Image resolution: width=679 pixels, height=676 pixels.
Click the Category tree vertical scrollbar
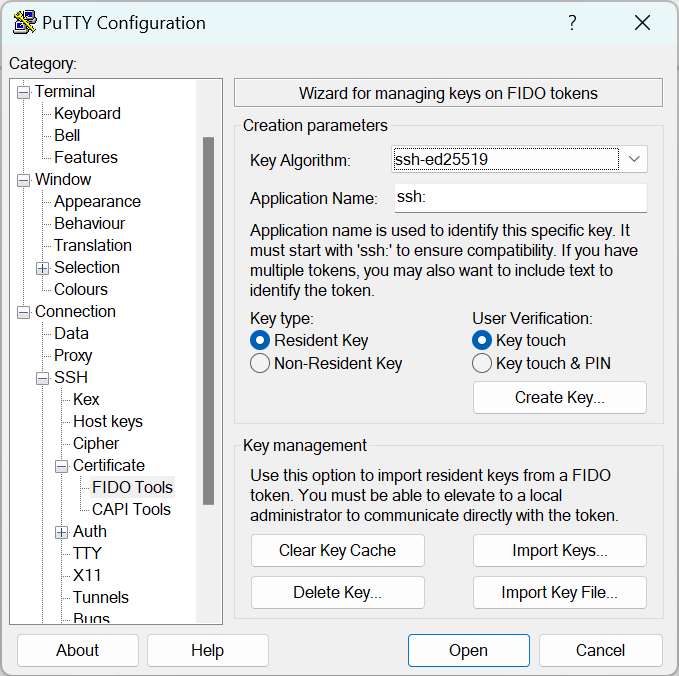208,320
